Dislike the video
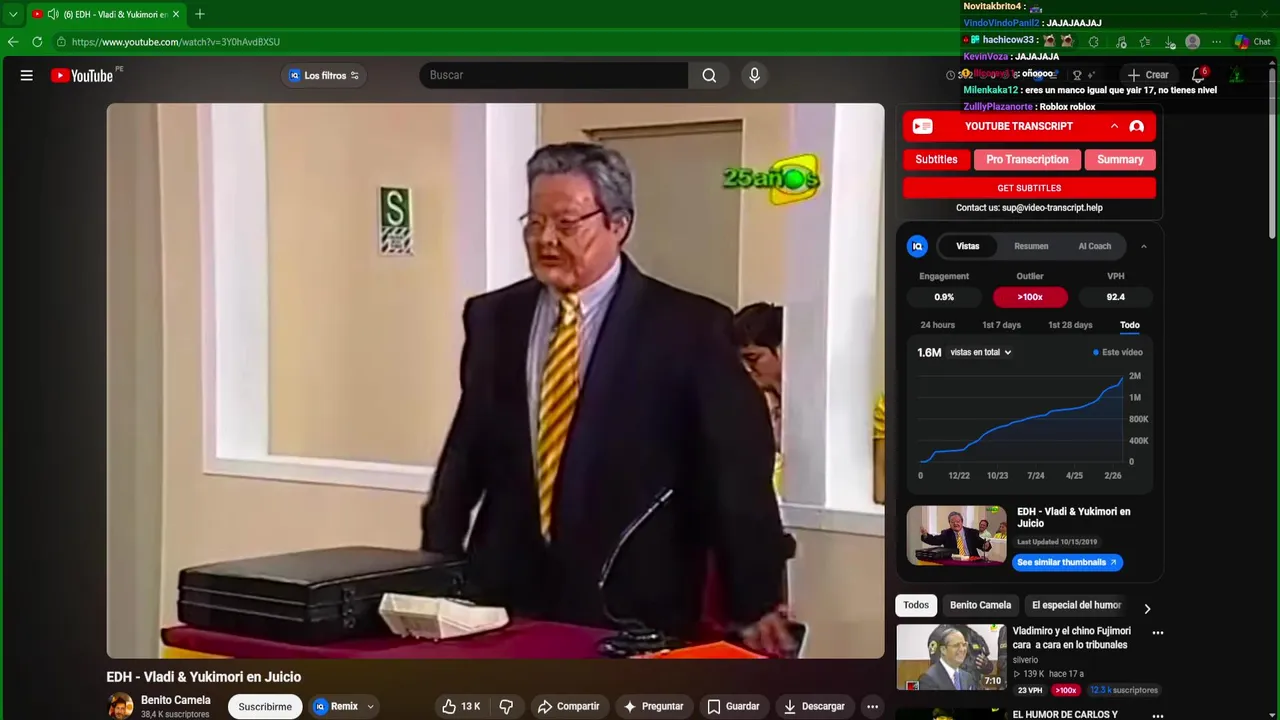 [x=506, y=706]
